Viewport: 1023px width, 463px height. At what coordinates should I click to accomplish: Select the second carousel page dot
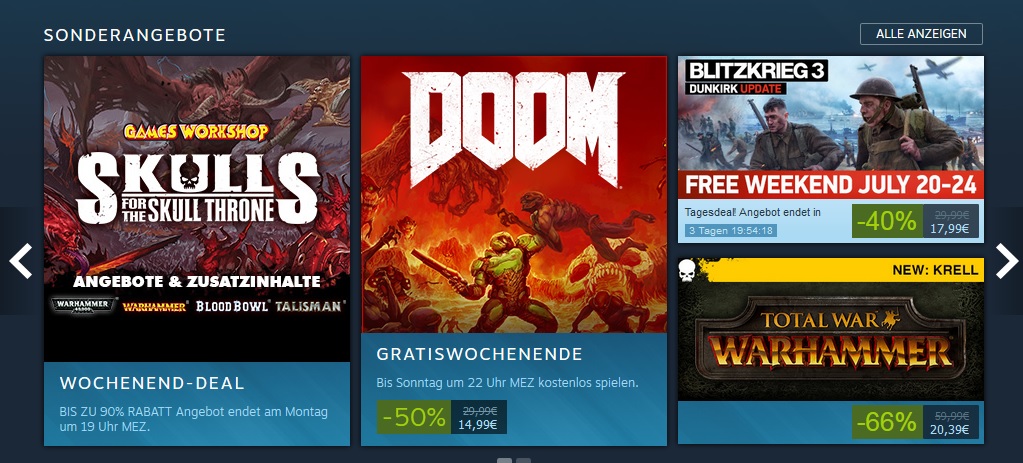[523, 460]
